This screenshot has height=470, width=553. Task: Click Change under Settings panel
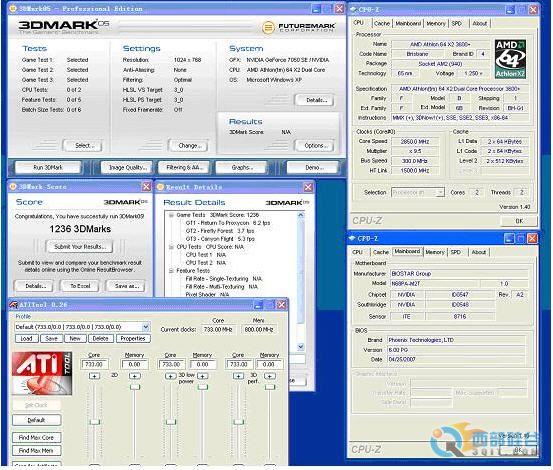click(x=188, y=145)
